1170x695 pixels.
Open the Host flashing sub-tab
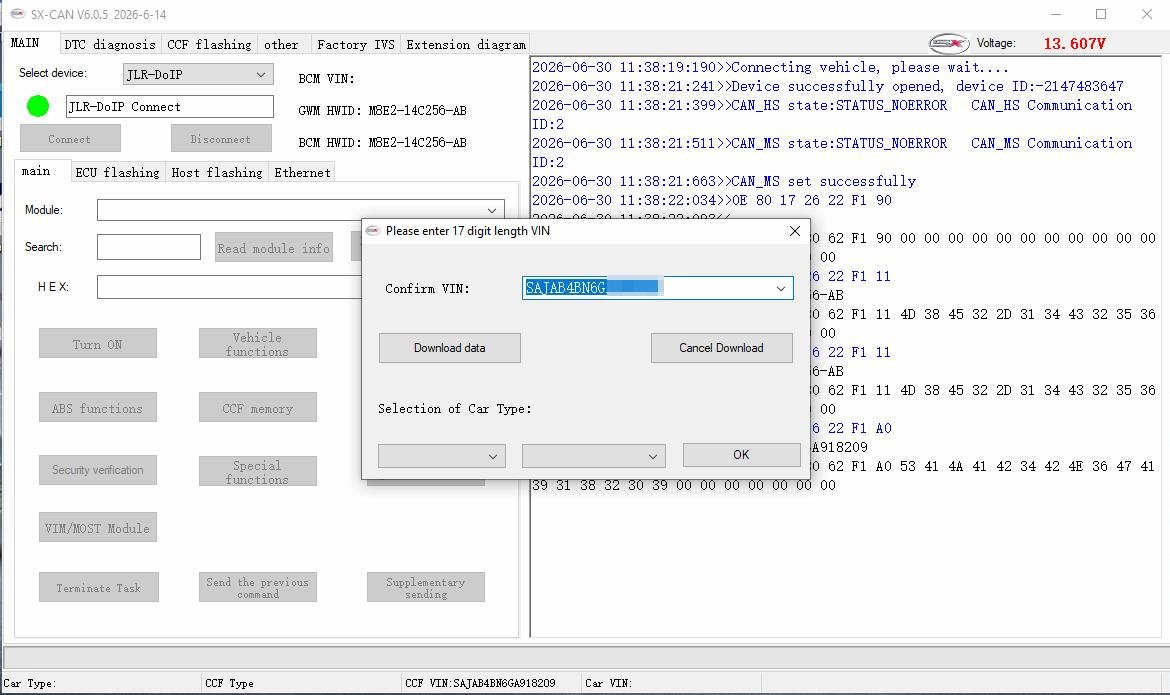coord(216,172)
